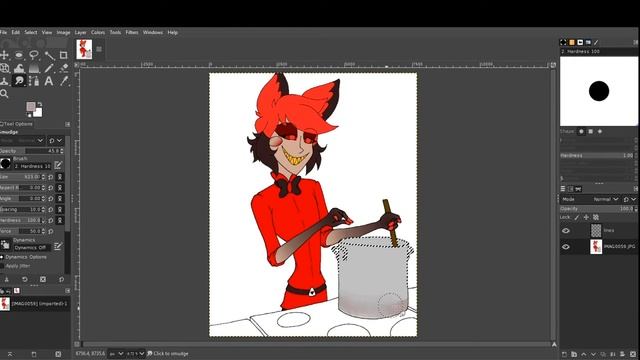Toggle Lock alpha channel
Screen dimensions: 640x360
[596, 218]
